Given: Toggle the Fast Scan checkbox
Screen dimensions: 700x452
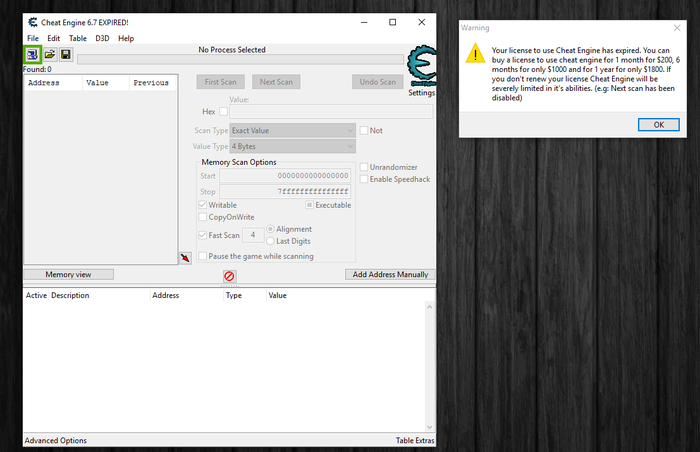Looking at the screenshot, I should tap(203, 235).
